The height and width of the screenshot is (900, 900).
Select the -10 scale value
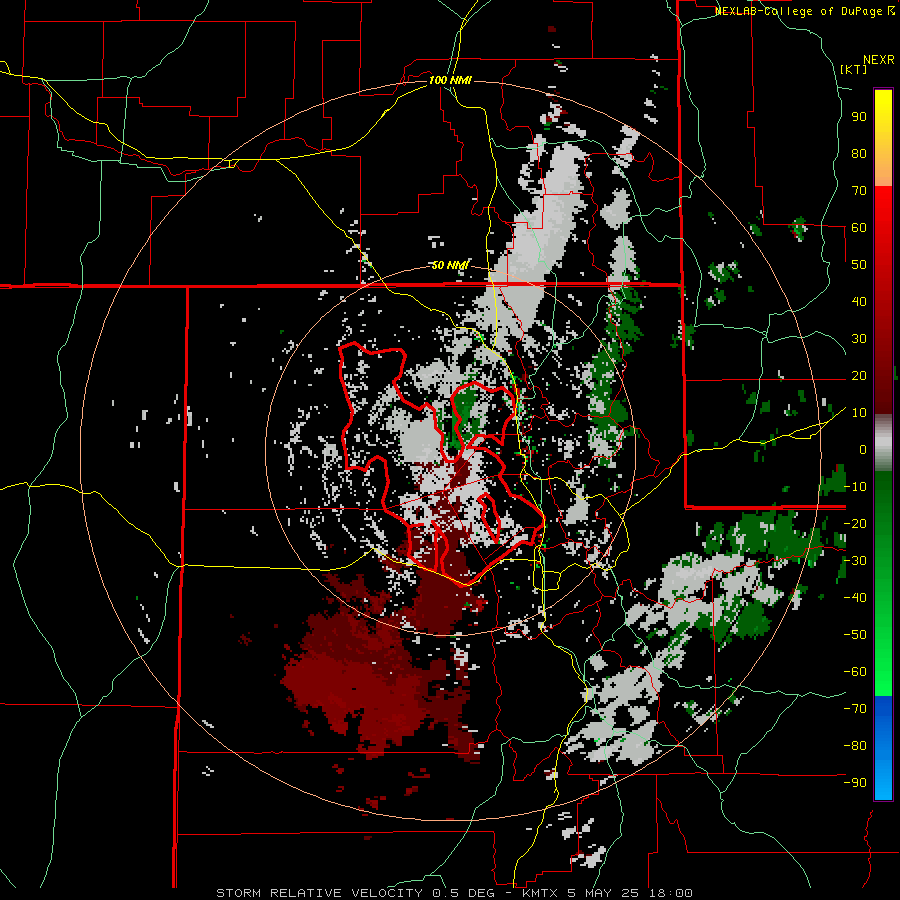[855, 487]
